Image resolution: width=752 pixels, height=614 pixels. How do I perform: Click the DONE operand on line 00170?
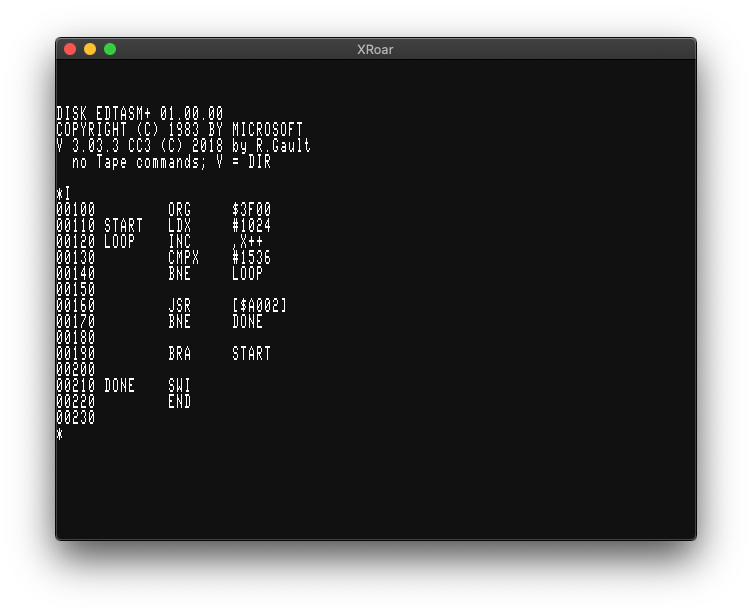pyautogui.click(x=247, y=321)
